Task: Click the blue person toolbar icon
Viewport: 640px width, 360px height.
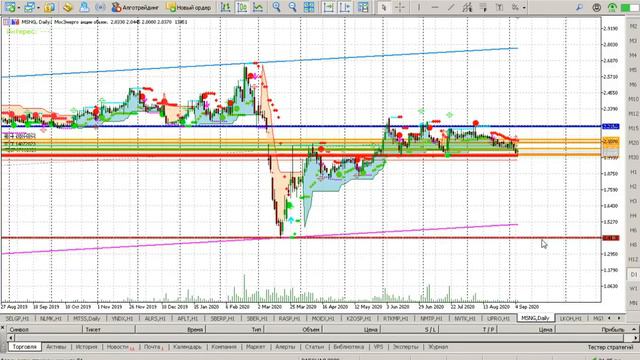Action: click(x=84, y=7)
